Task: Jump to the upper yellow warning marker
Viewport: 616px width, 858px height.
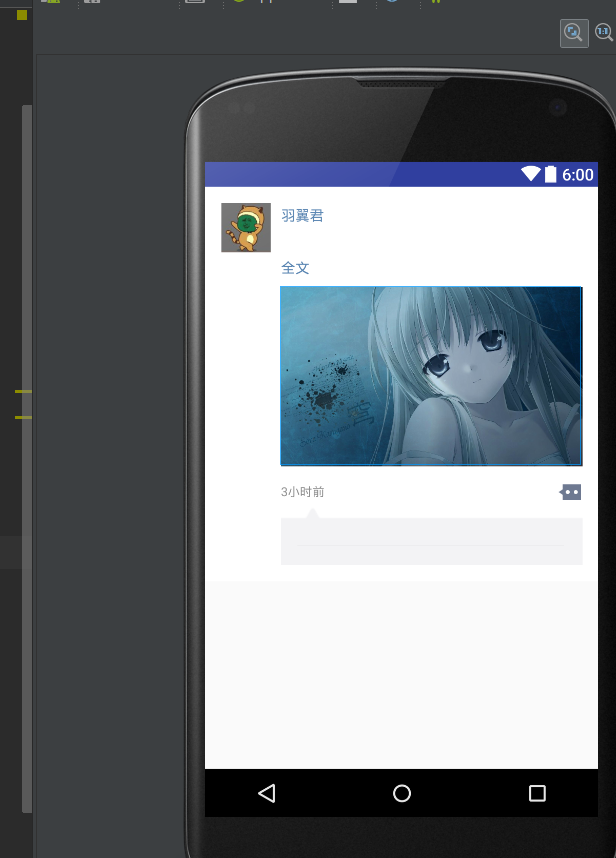Action: click(23, 392)
